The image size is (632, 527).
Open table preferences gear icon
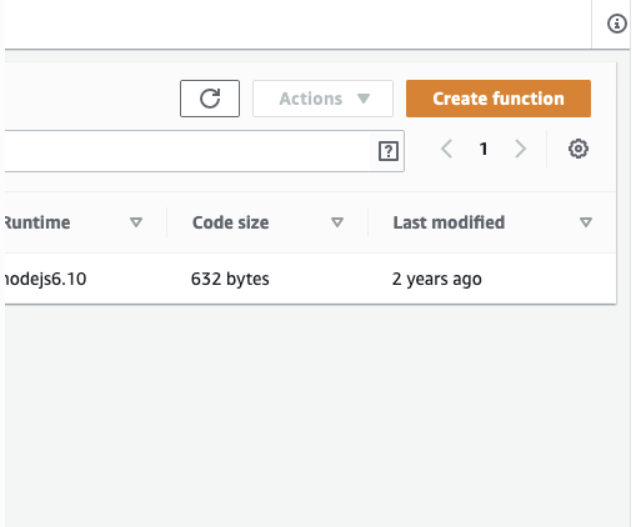click(578, 149)
